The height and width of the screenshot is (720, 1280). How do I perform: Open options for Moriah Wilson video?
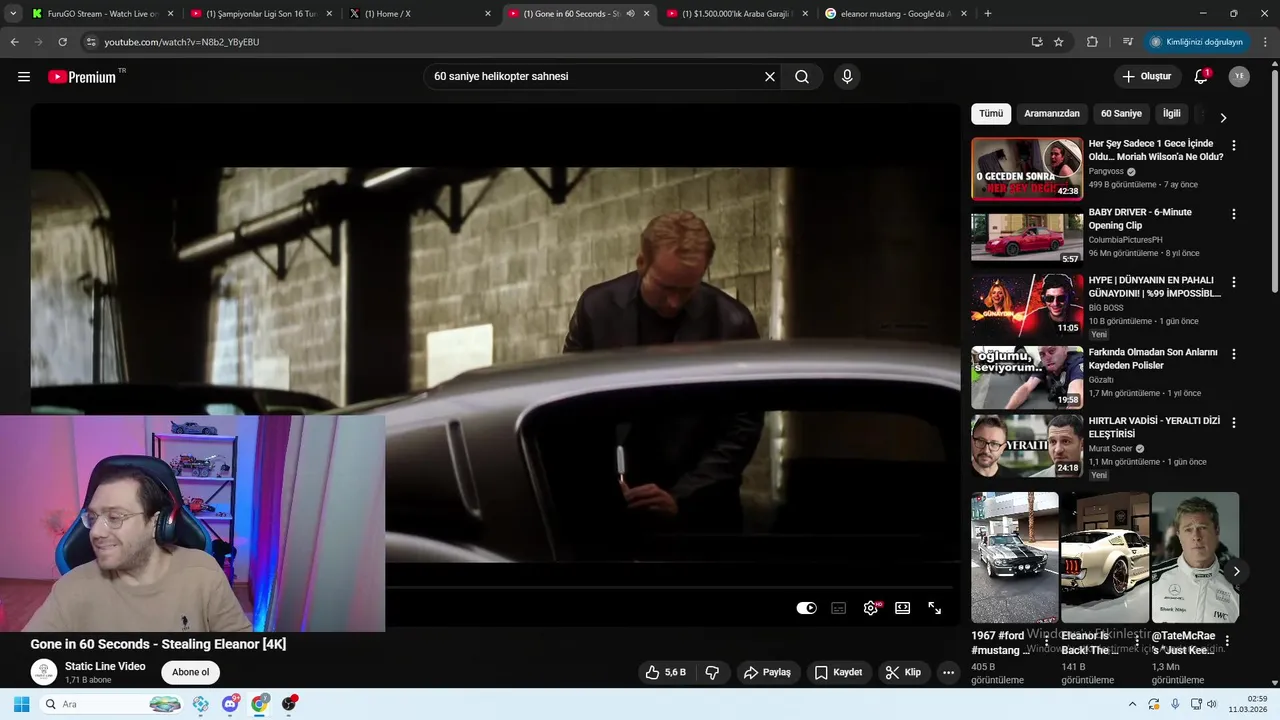click(1233, 146)
